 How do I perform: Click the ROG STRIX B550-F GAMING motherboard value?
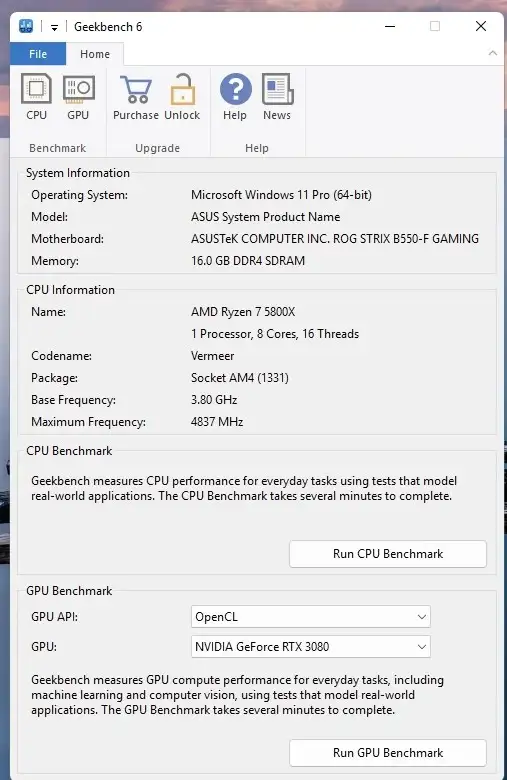coord(335,239)
